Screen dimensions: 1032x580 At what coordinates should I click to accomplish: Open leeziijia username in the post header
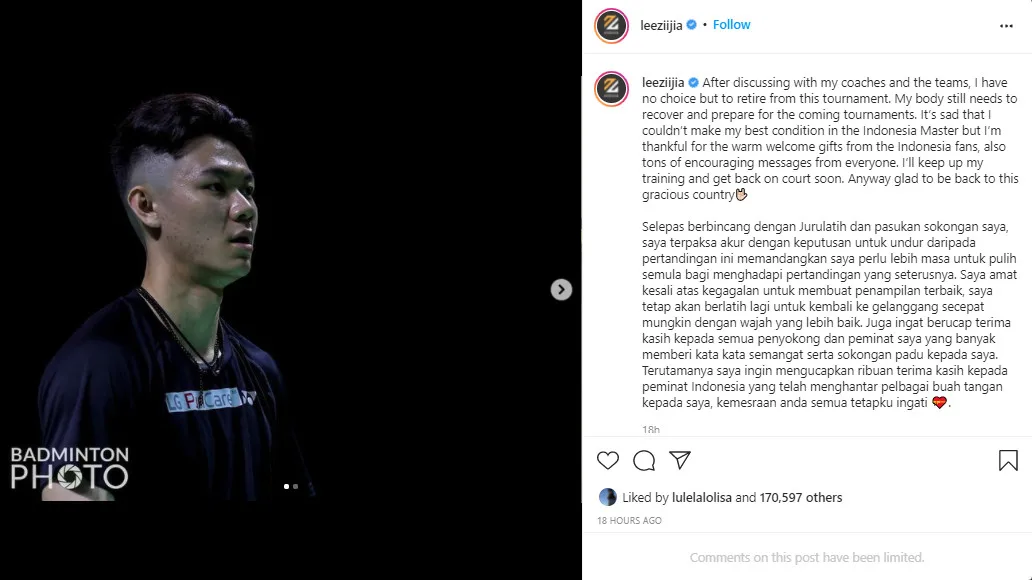tap(661, 25)
